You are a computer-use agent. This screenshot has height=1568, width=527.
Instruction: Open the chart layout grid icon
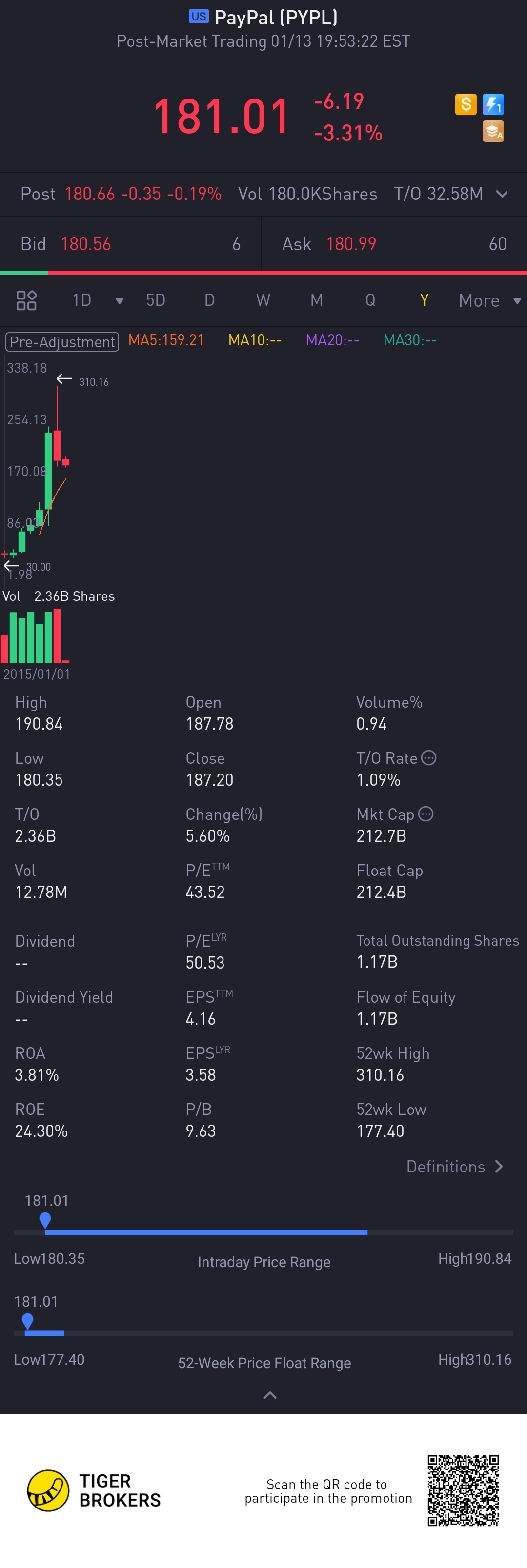(x=26, y=300)
